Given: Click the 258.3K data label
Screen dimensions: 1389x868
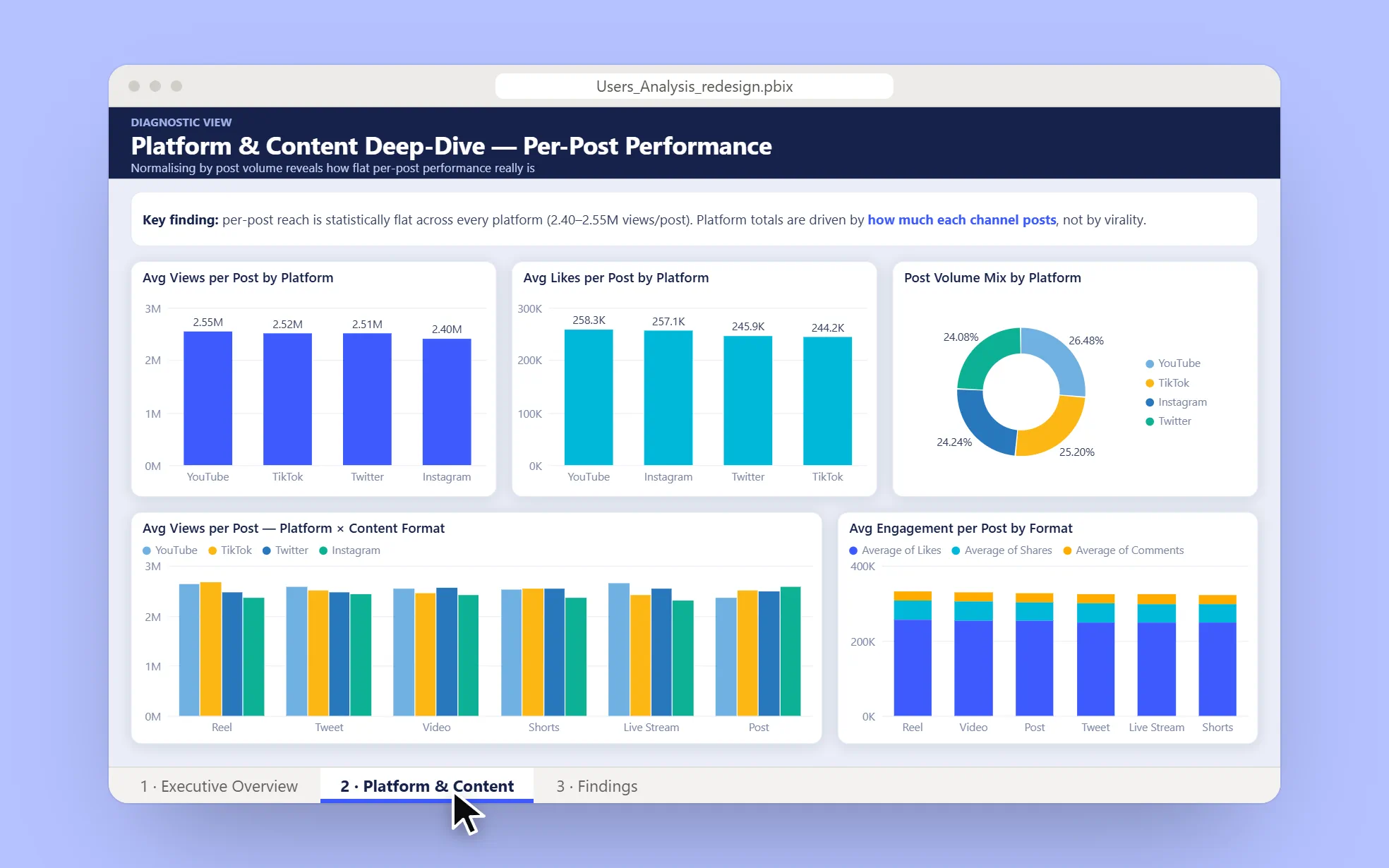Looking at the screenshot, I should pos(589,320).
